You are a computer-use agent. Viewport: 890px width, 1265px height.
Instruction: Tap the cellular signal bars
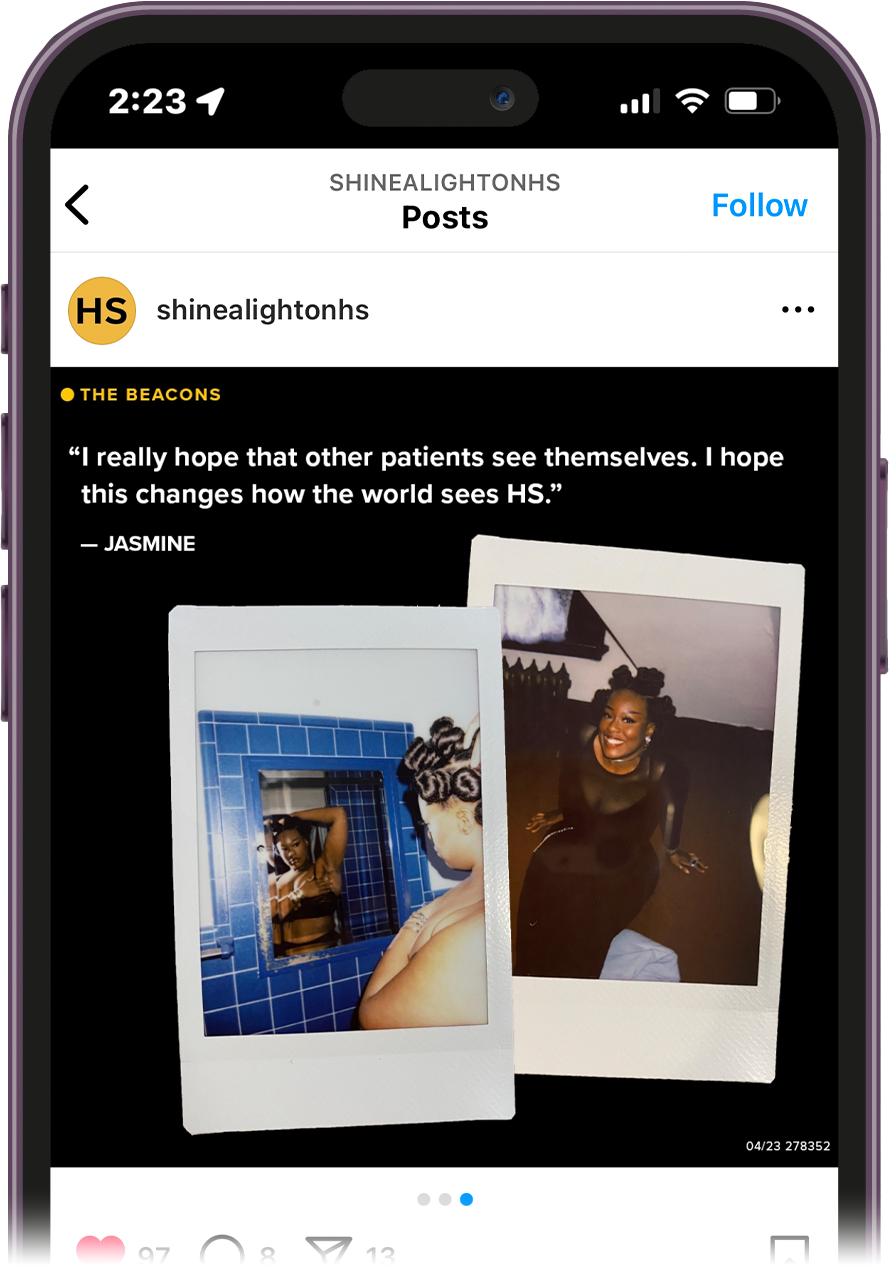coord(639,101)
